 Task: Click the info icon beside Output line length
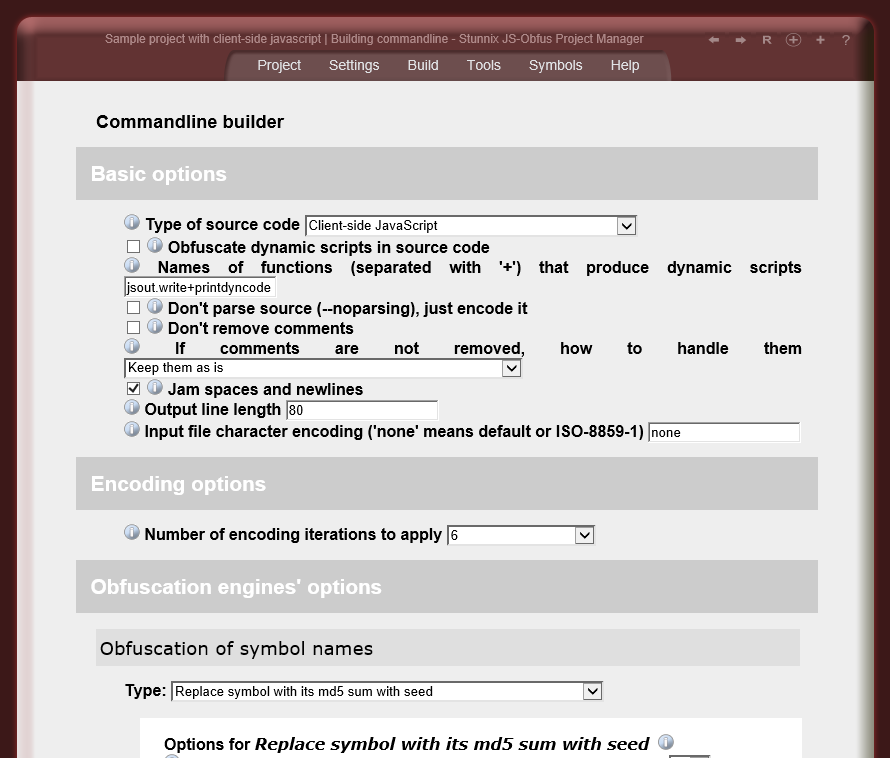pyautogui.click(x=131, y=407)
